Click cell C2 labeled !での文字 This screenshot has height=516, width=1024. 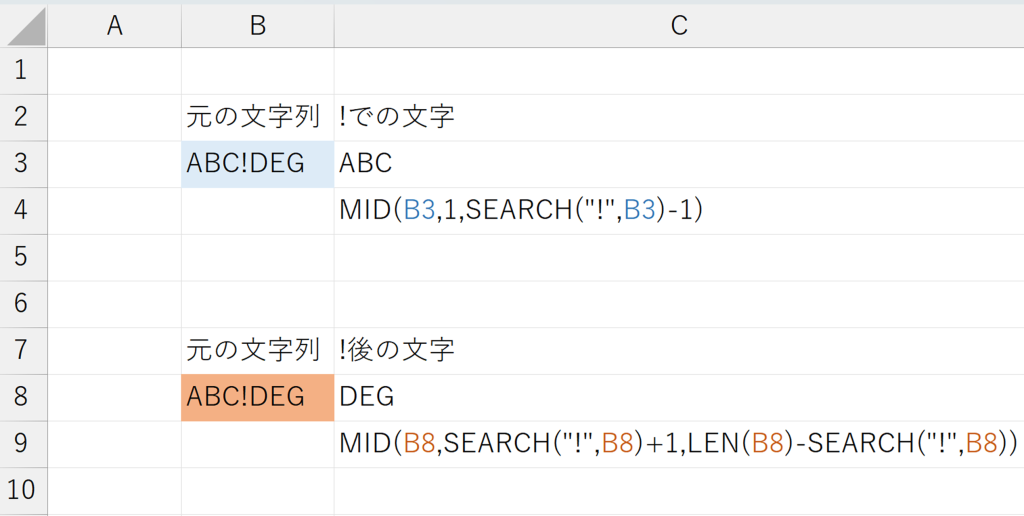tap(397, 118)
